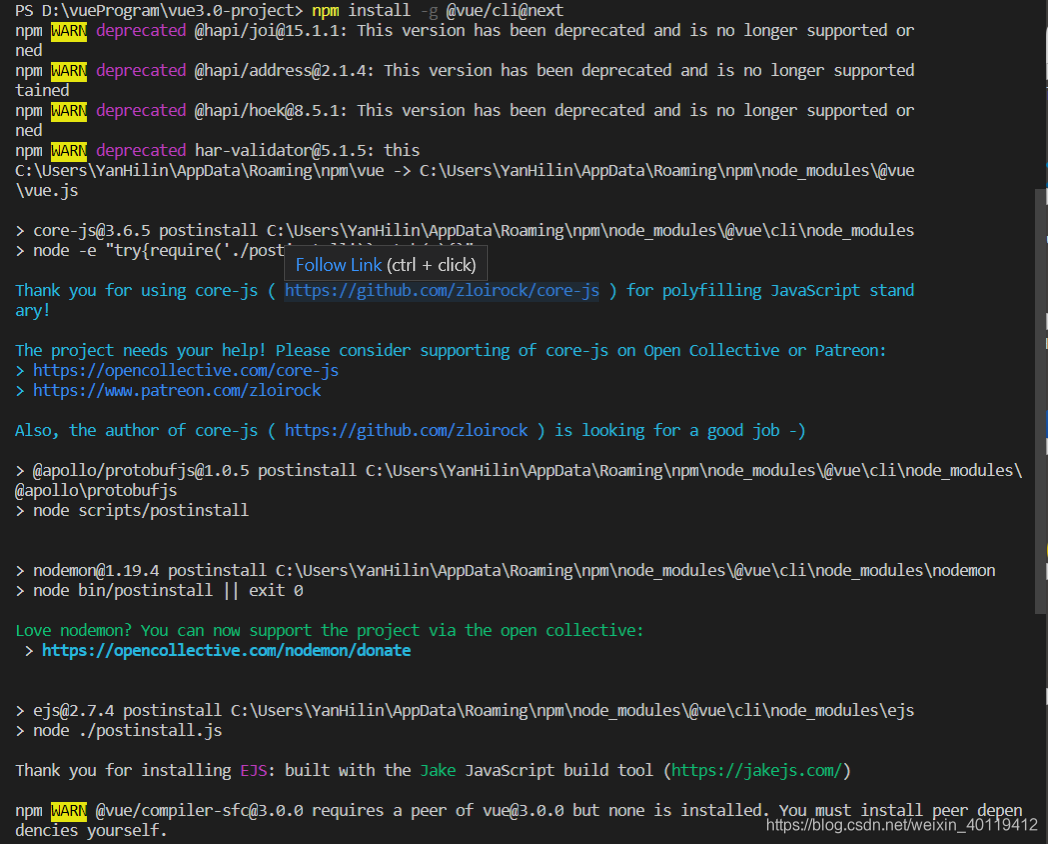Click 'The project needs your help!' line
This screenshot has width=1048, height=844.
click(450, 351)
